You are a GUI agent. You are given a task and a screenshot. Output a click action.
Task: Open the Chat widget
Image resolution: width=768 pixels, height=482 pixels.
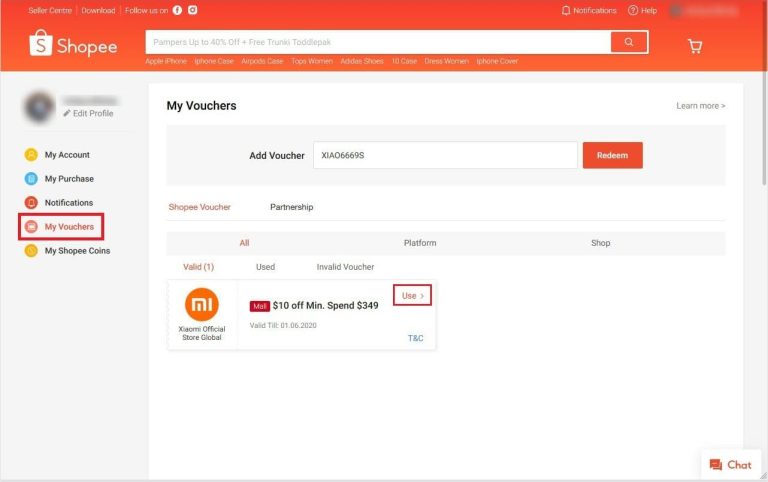point(730,465)
